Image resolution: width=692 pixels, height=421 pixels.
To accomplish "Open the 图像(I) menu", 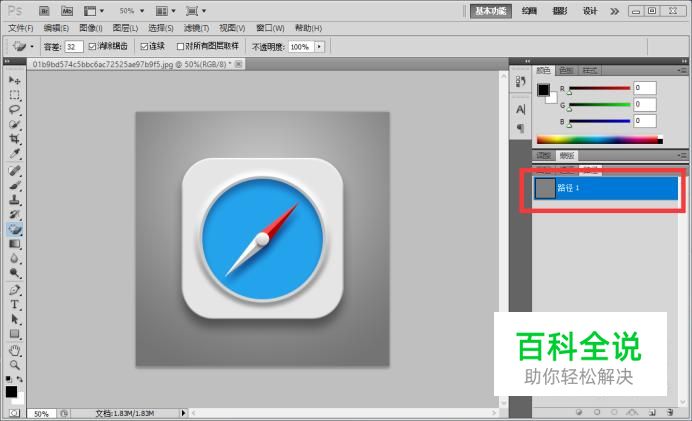I will [x=90, y=28].
